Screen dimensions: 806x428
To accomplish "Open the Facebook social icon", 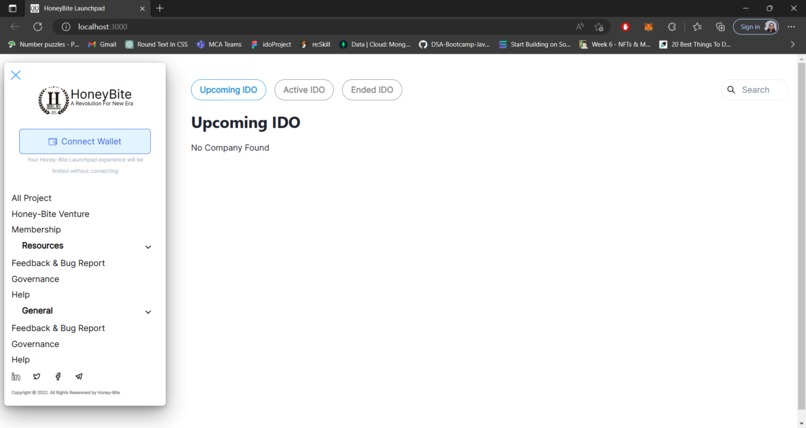I will point(58,377).
